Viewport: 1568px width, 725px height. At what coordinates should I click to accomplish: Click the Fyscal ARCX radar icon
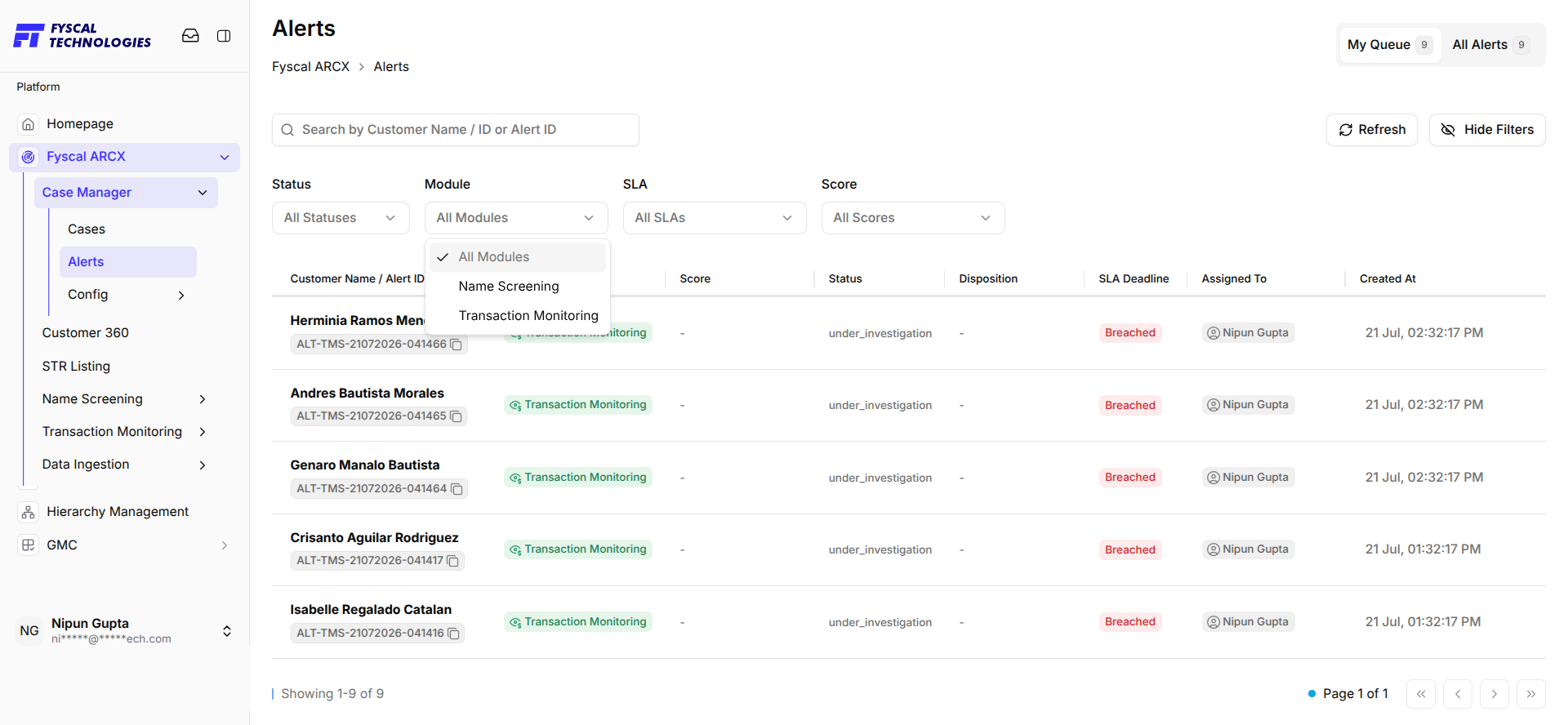[29, 157]
